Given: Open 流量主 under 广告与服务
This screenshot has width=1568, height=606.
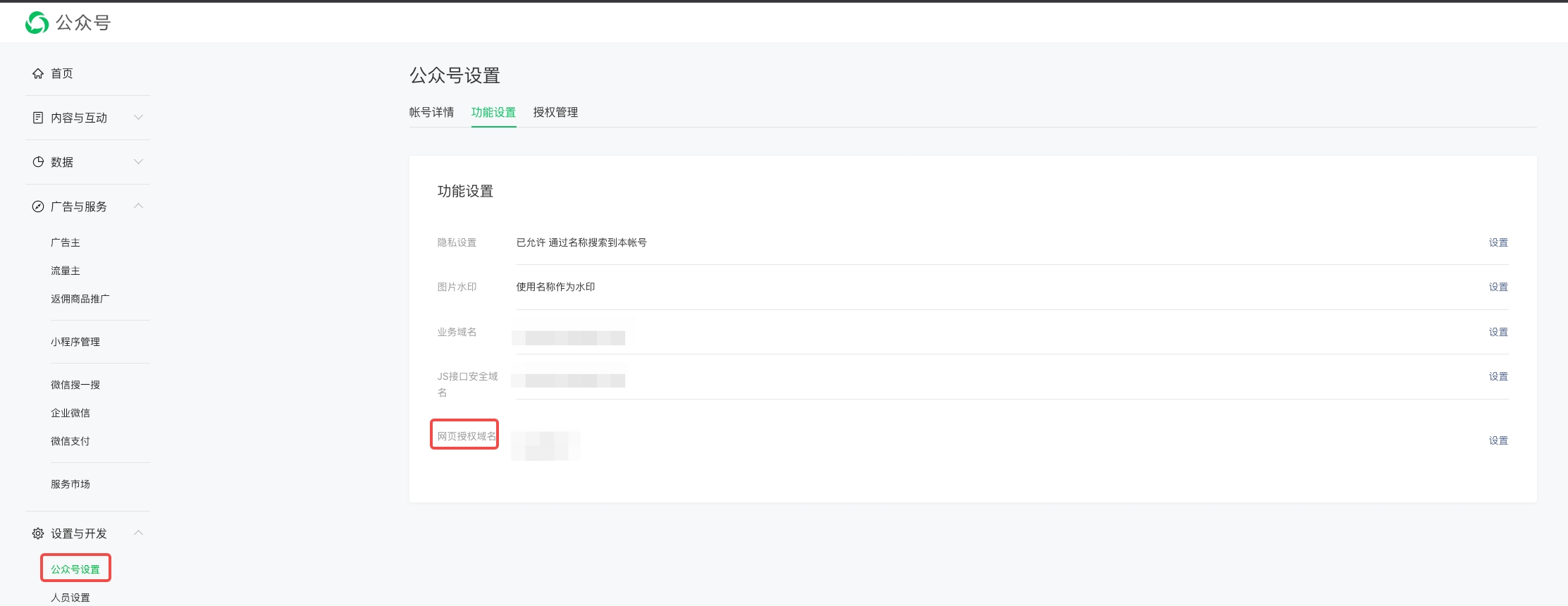Looking at the screenshot, I should pos(66,271).
